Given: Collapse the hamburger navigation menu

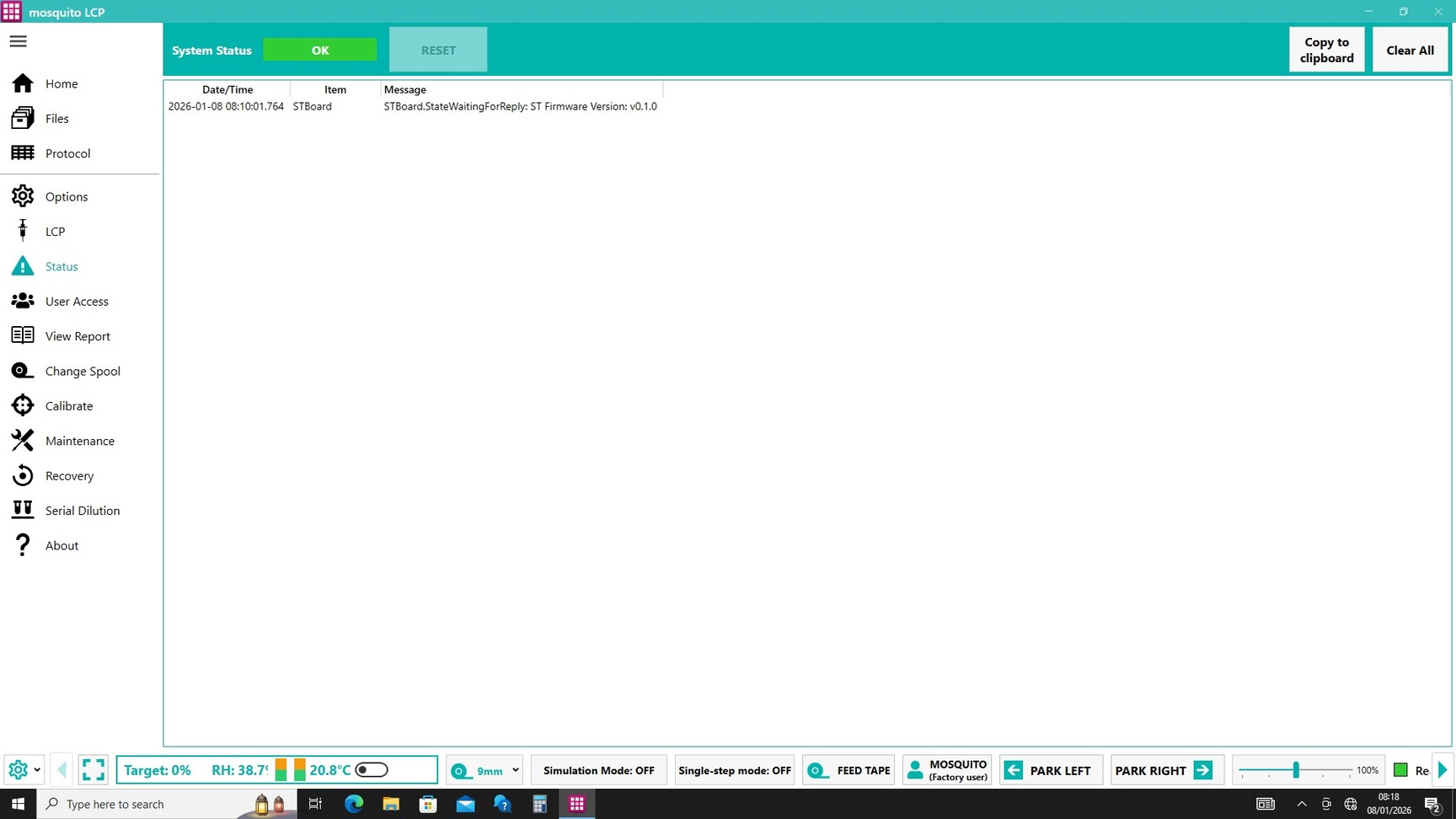Looking at the screenshot, I should [x=19, y=41].
